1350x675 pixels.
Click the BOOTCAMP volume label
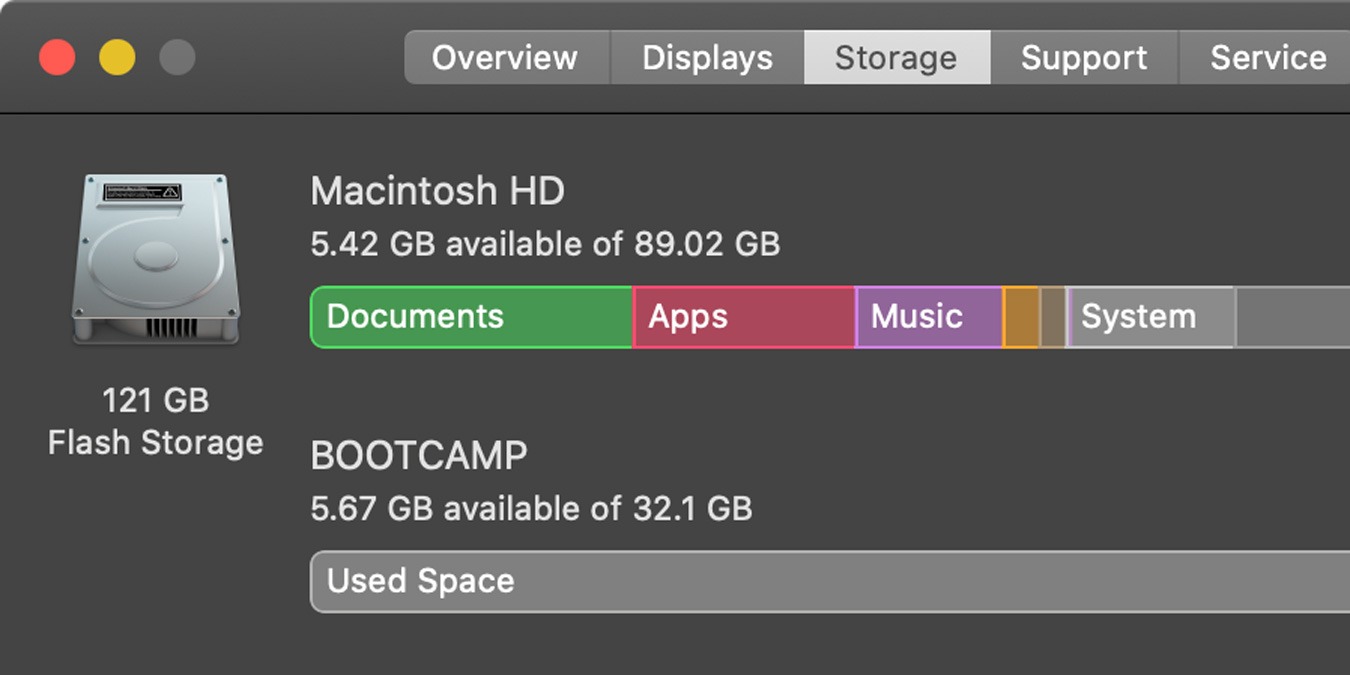coord(420,455)
